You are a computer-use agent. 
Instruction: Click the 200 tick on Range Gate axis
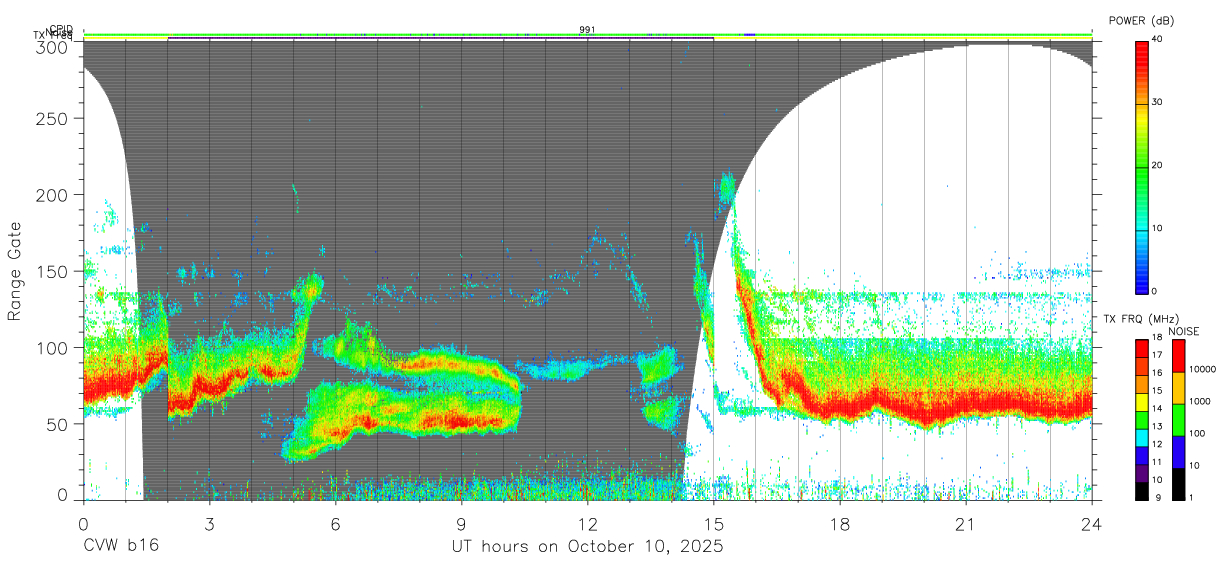tap(53, 195)
